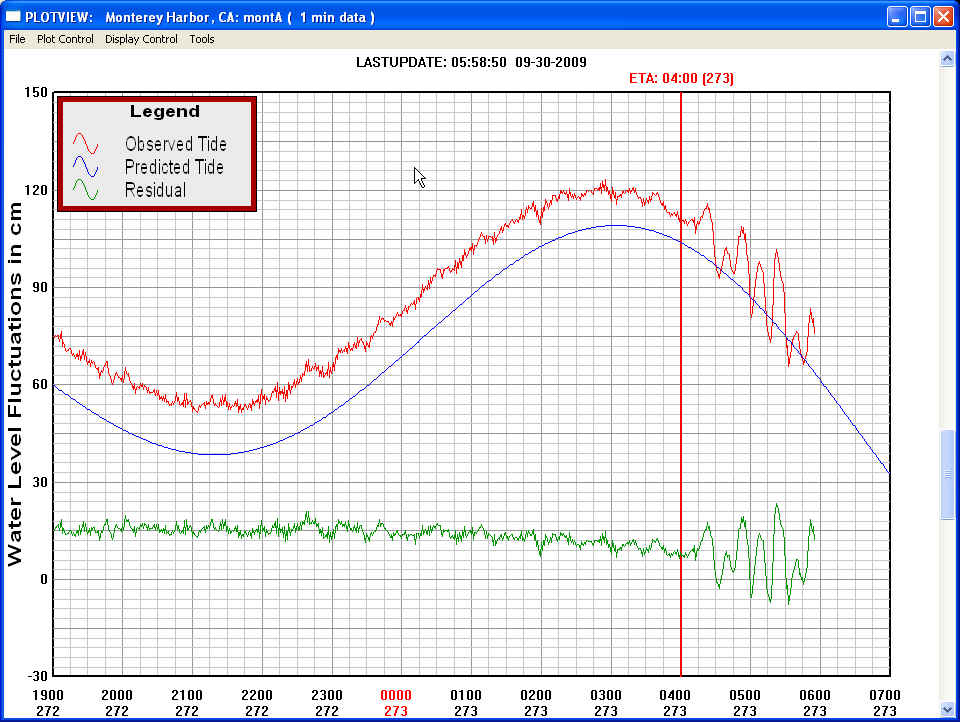
Task: Click the '120' y-axis value
Action: pyautogui.click(x=36, y=190)
